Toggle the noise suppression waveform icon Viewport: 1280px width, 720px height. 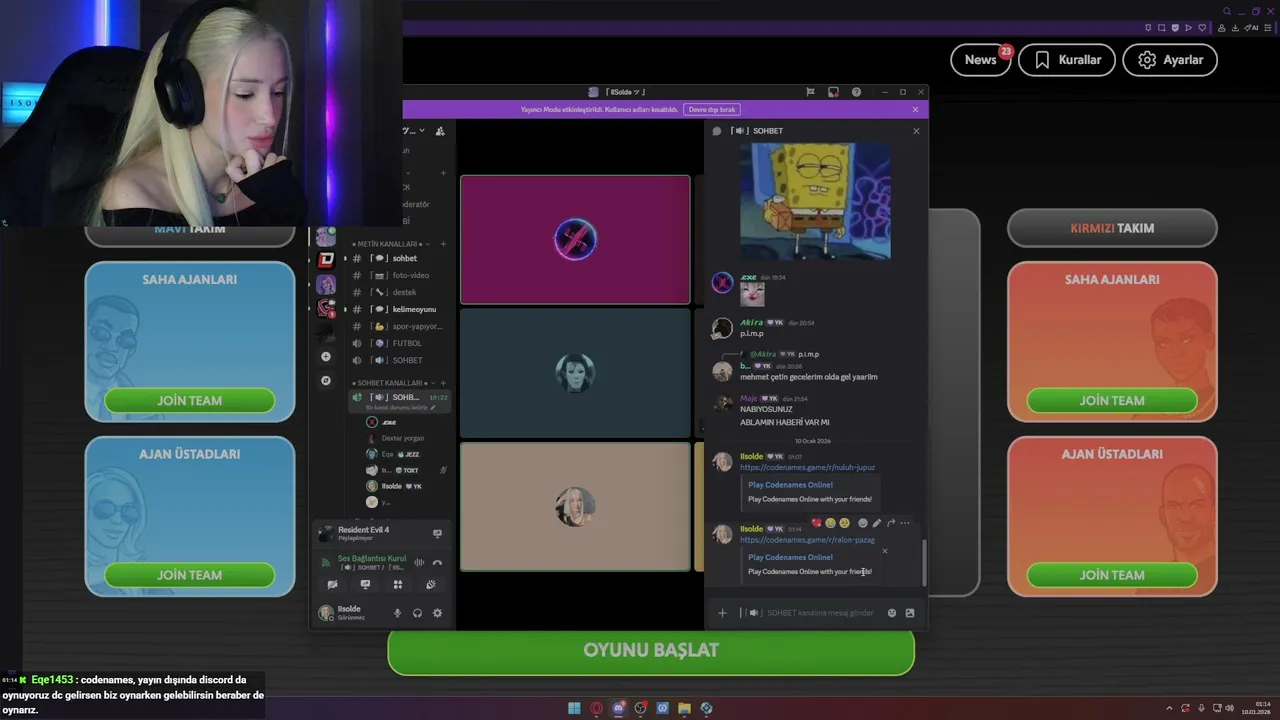420,562
